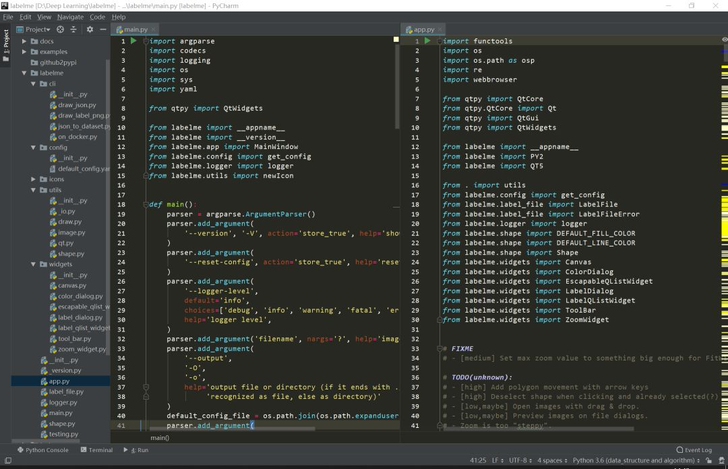Image resolution: width=728 pixels, height=469 pixels.
Task: Hide the Project panel with minimize icon
Action: [x=103, y=29]
